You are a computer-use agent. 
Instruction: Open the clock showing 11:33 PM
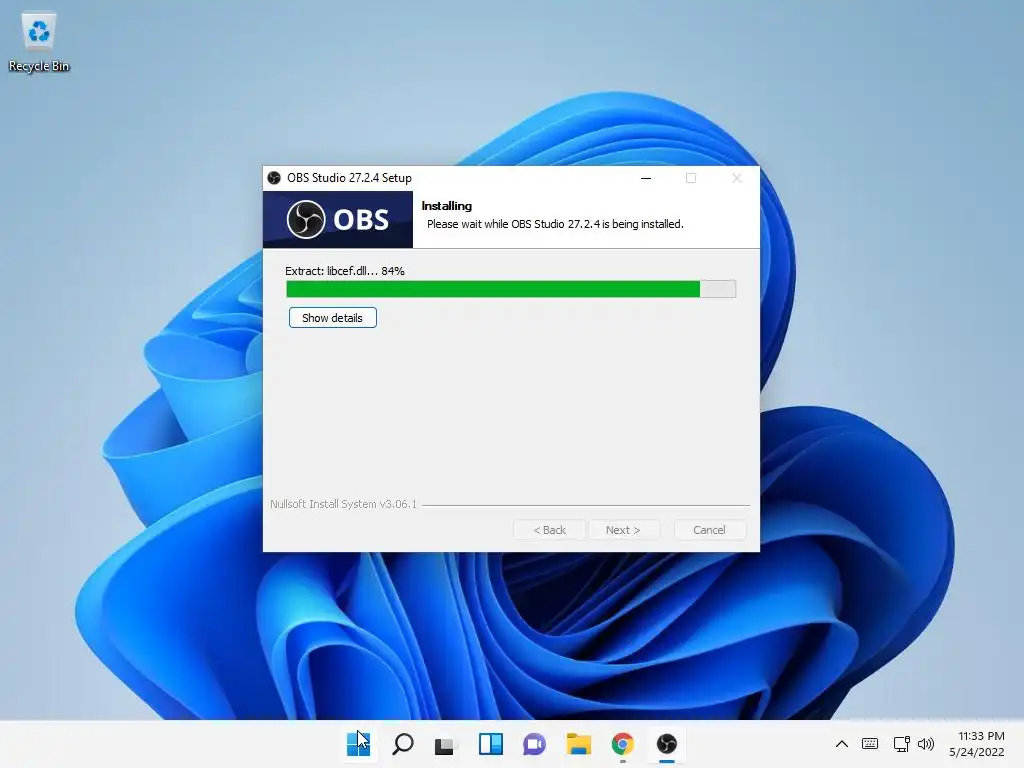point(977,744)
